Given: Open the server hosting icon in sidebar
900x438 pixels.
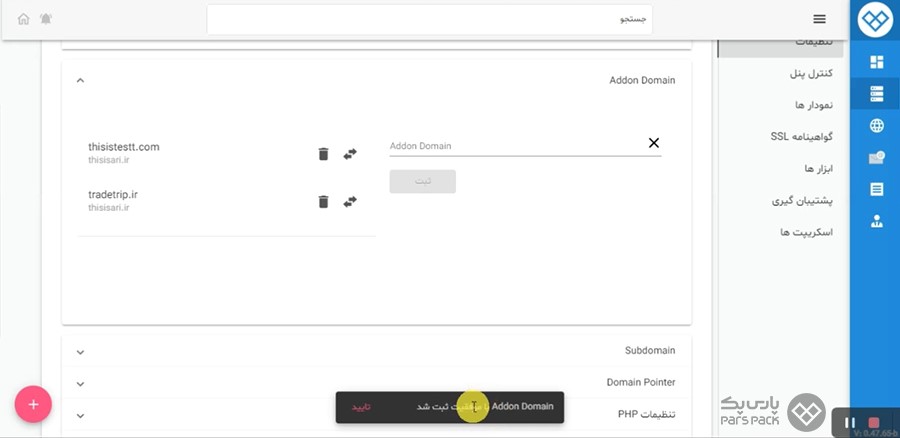Looking at the screenshot, I should pyautogui.click(x=876, y=94).
